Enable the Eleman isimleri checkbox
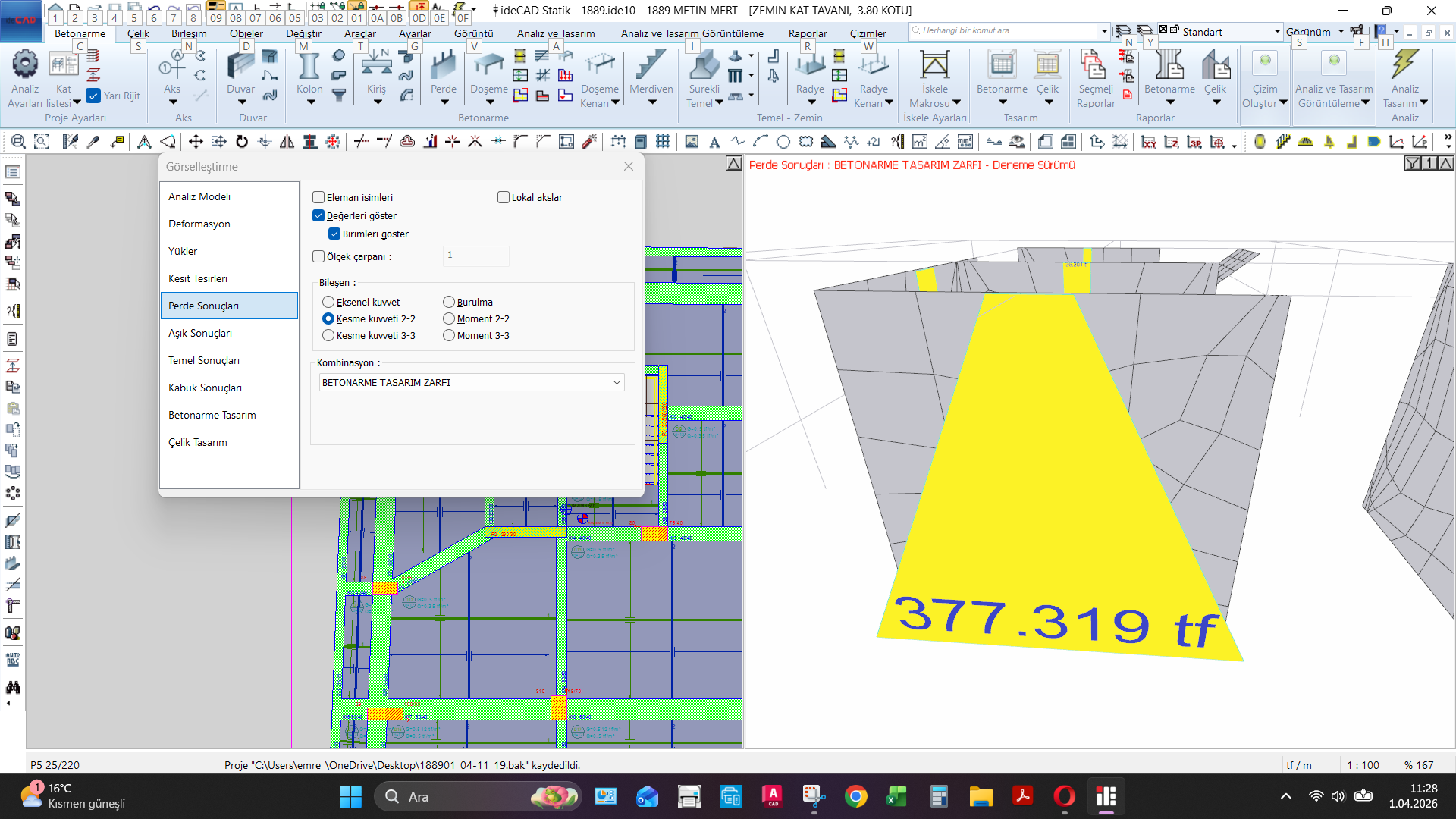This screenshot has height=819, width=1456. [x=318, y=197]
